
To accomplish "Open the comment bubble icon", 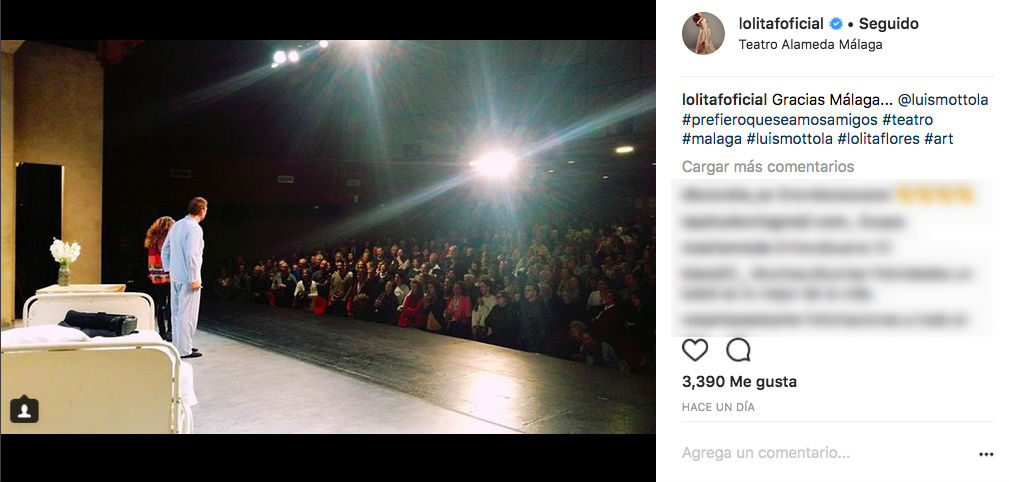I will 738,350.
